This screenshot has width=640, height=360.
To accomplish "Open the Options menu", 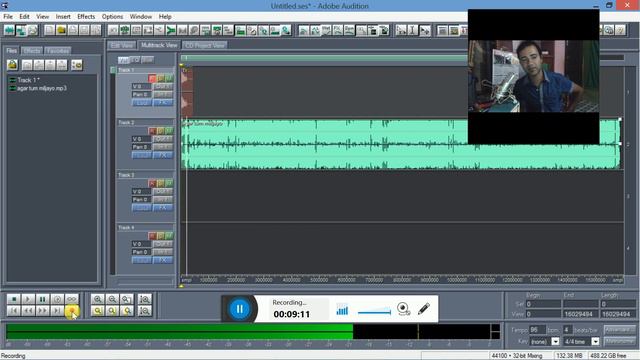I will click(112, 17).
